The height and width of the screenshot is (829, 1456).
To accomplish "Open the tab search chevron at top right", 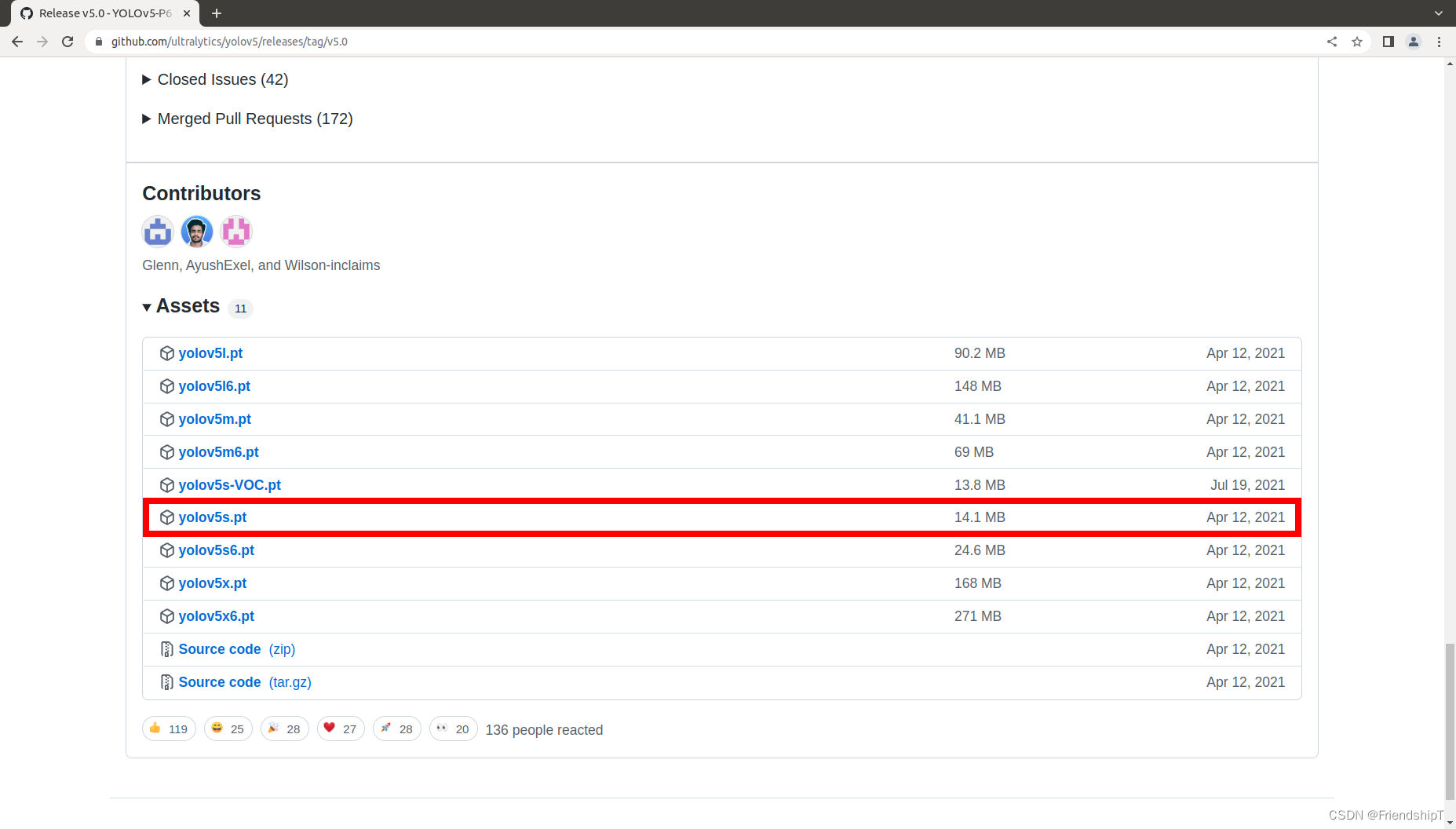I will point(1439,13).
